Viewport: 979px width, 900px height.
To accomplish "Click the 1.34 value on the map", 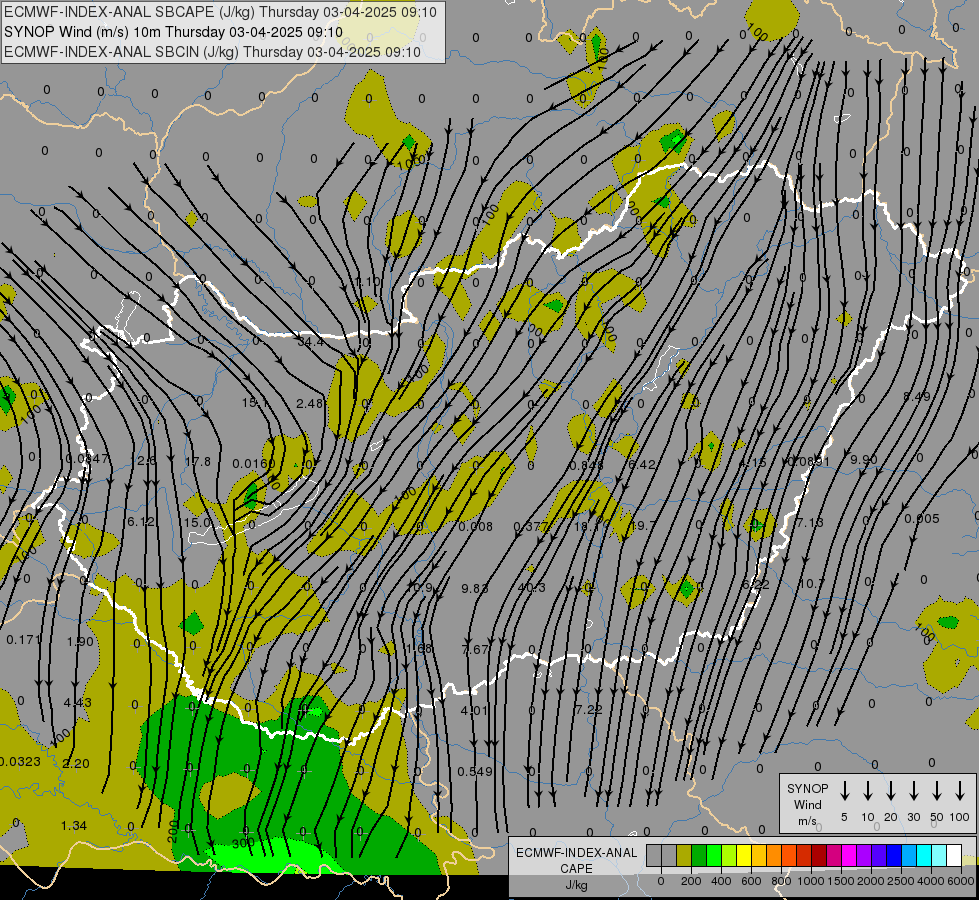I will 74,826.
